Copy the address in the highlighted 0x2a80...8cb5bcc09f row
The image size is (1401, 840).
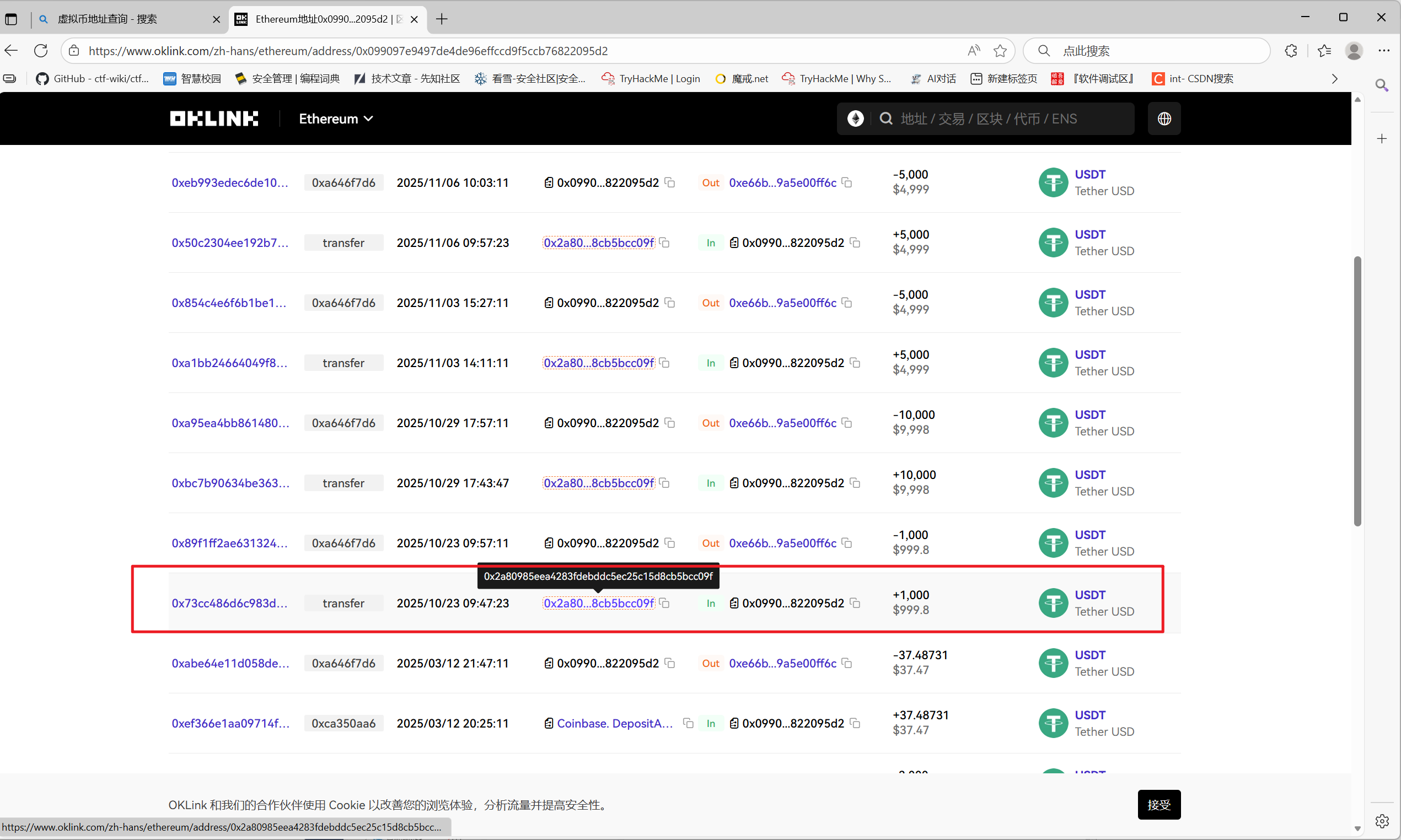[x=664, y=604]
